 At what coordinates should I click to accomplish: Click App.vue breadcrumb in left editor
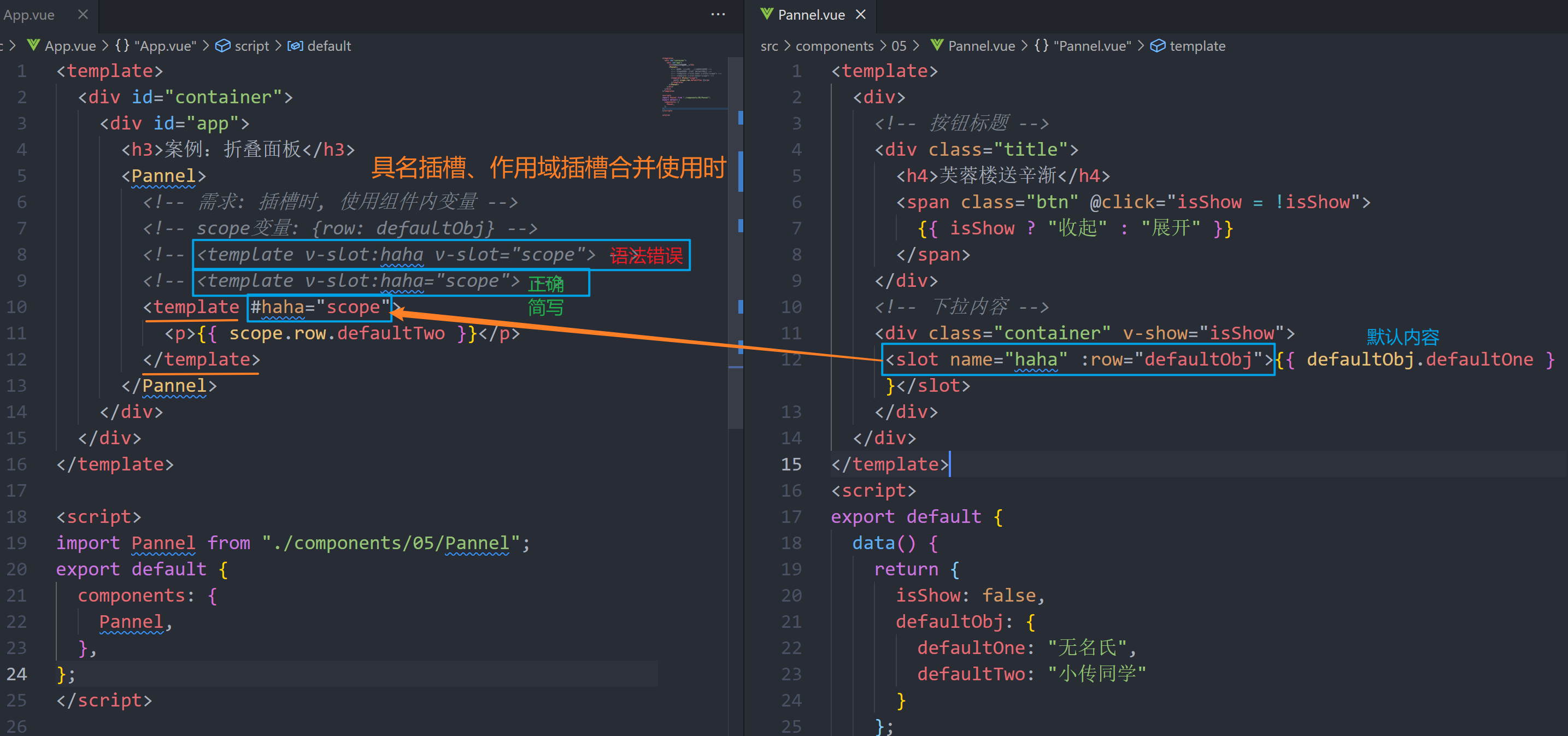coord(70,46)
